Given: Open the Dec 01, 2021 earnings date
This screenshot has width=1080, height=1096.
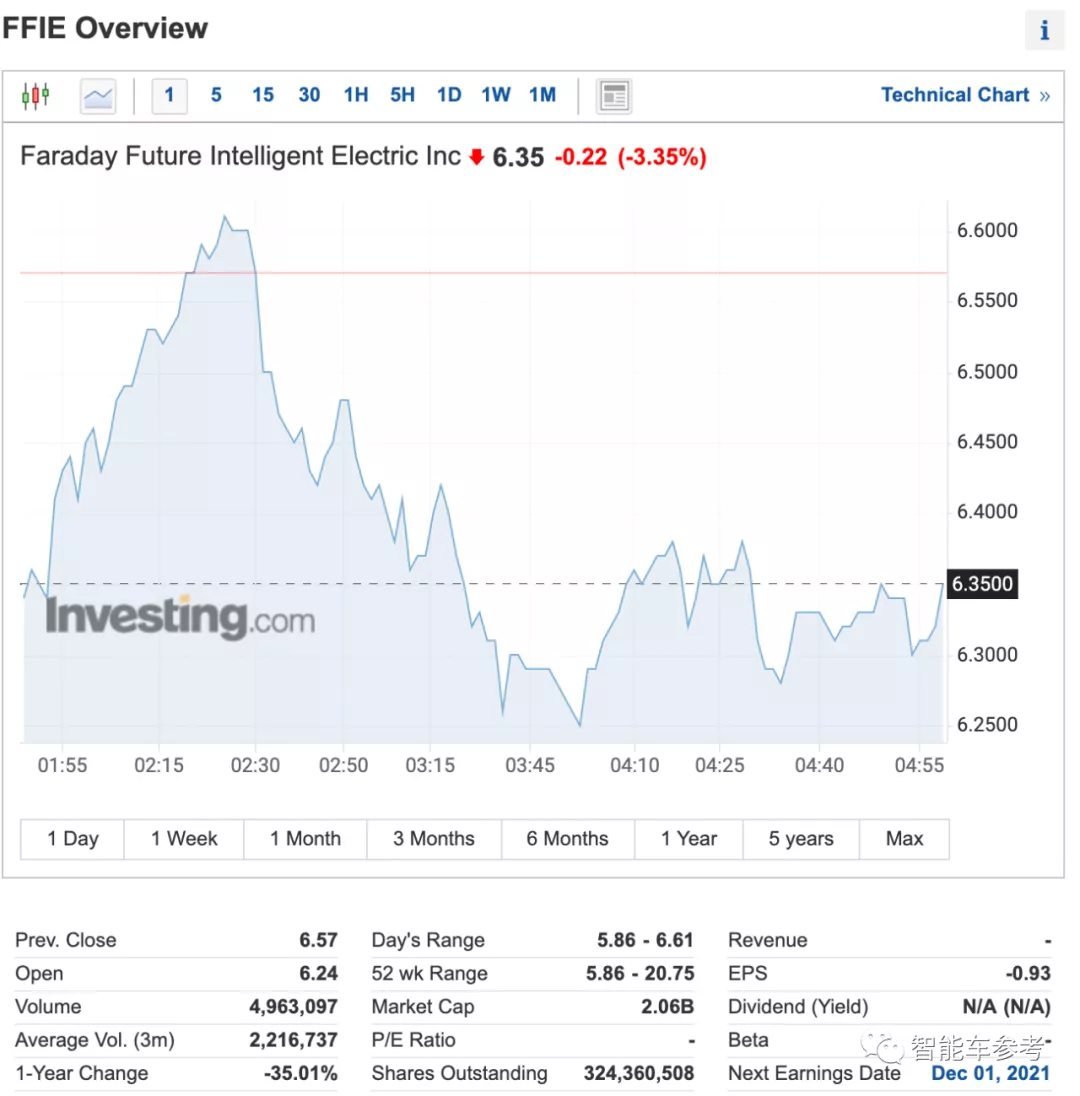Looking at the screenshot, I should 990,1073.
